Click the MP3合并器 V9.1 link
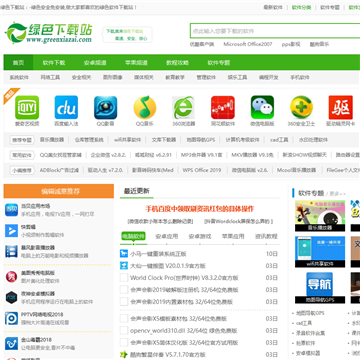Image resolution: width=360 pixels, height=360 pixels. [201, 155]
